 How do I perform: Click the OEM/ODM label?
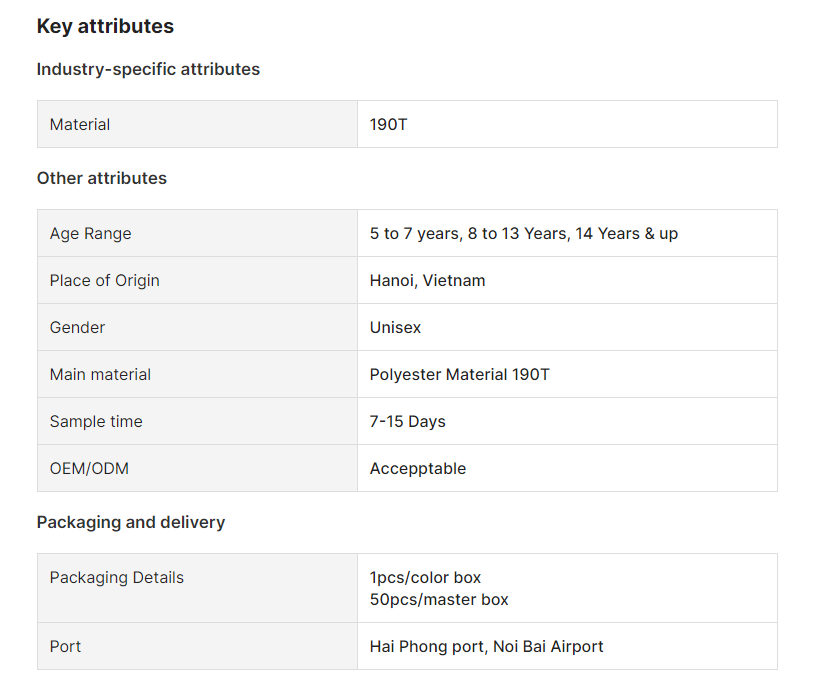point(89,469)
